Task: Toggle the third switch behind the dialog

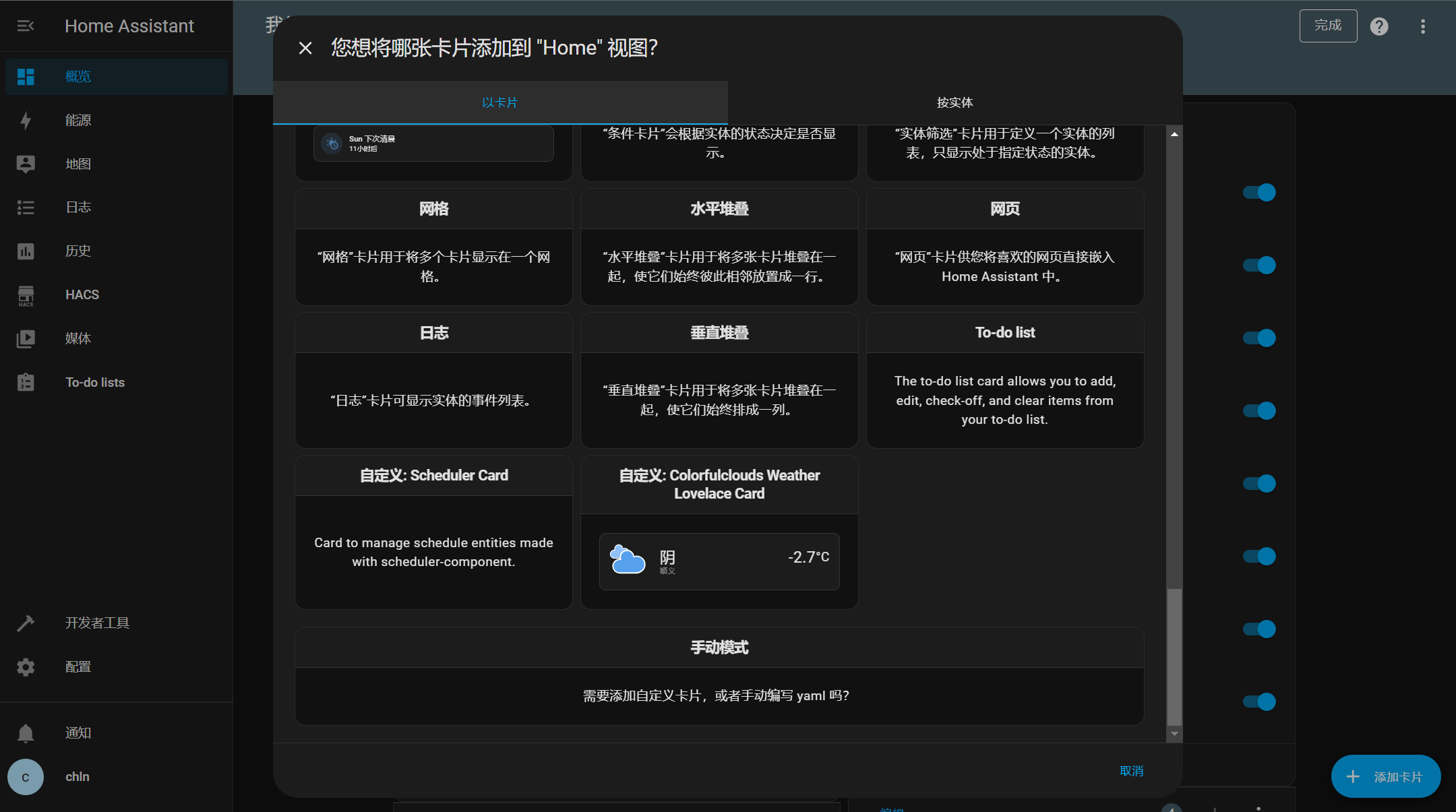Action: coord(1259,338)
